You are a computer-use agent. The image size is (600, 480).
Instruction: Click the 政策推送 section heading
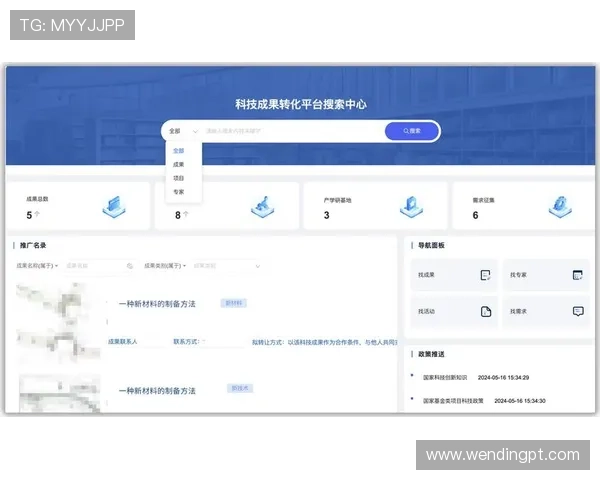(x=431, y=354)
